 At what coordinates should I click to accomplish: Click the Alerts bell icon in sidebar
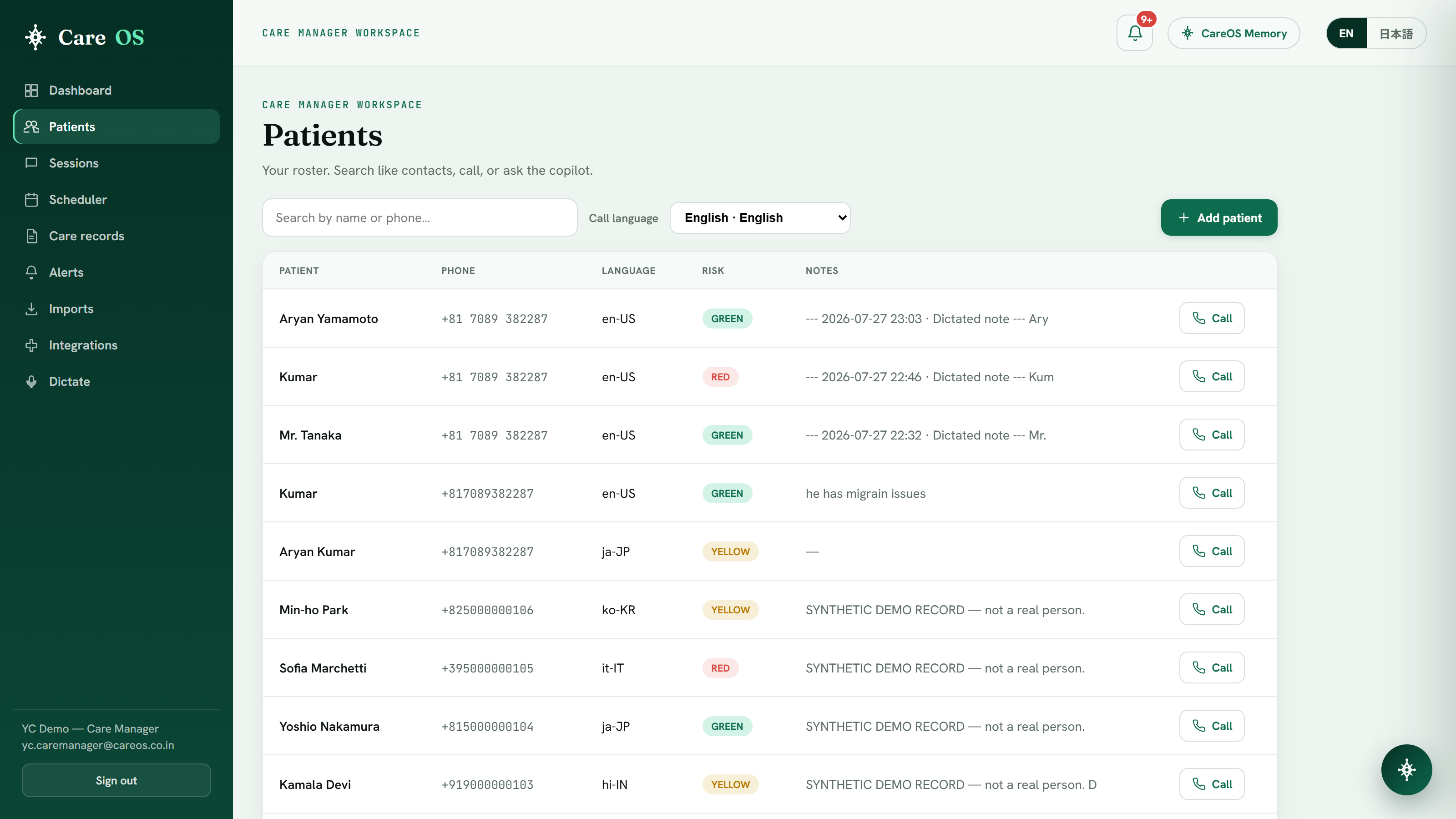click(x=32, y=273)
